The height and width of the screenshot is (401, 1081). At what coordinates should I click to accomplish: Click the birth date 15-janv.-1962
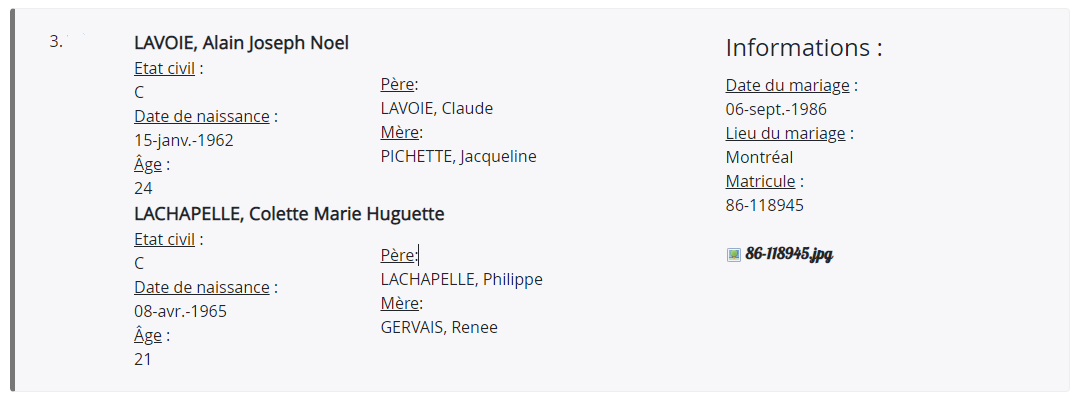(183, 141)
